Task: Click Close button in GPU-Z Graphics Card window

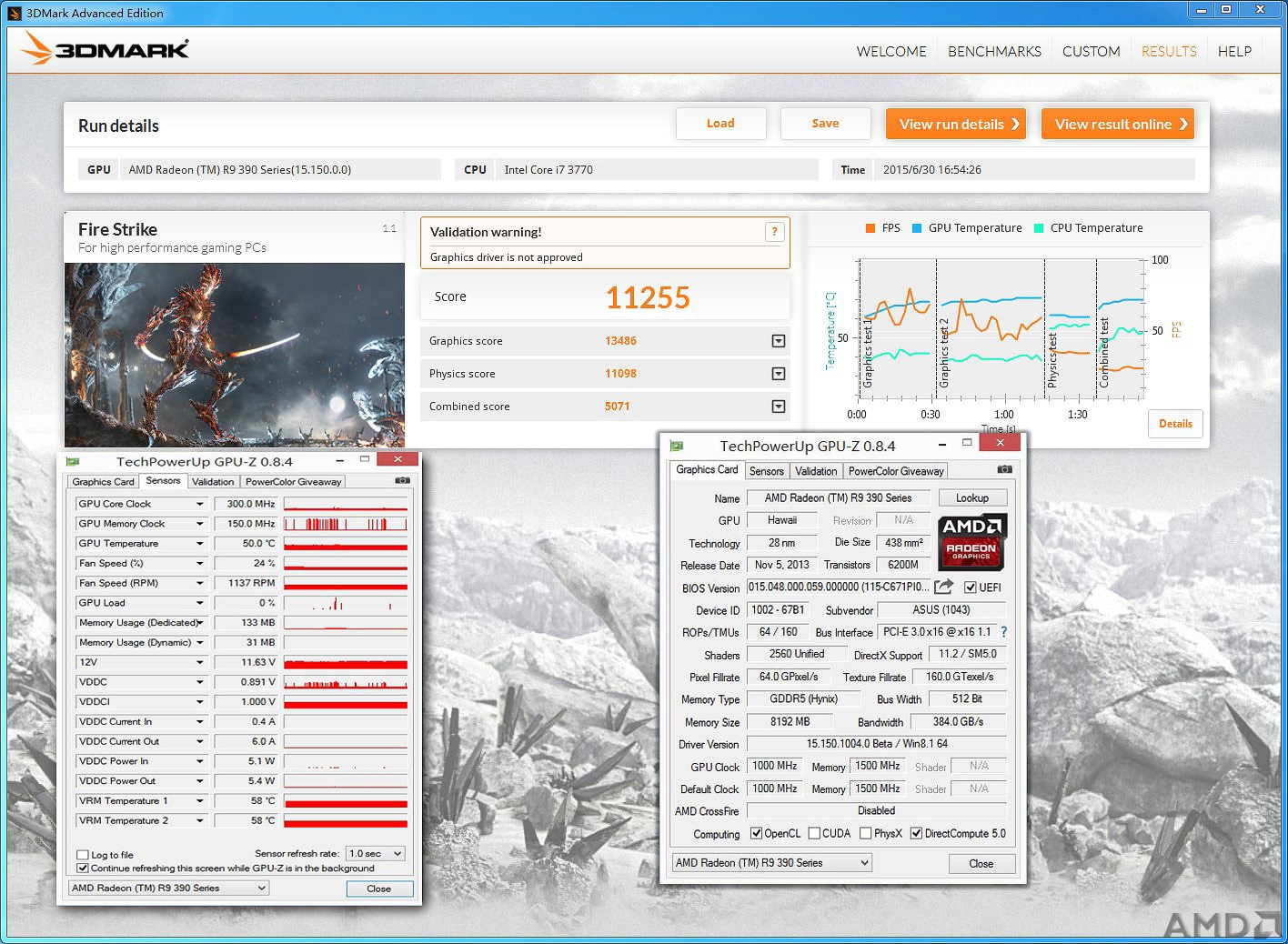Action: (x=981, y=863)
